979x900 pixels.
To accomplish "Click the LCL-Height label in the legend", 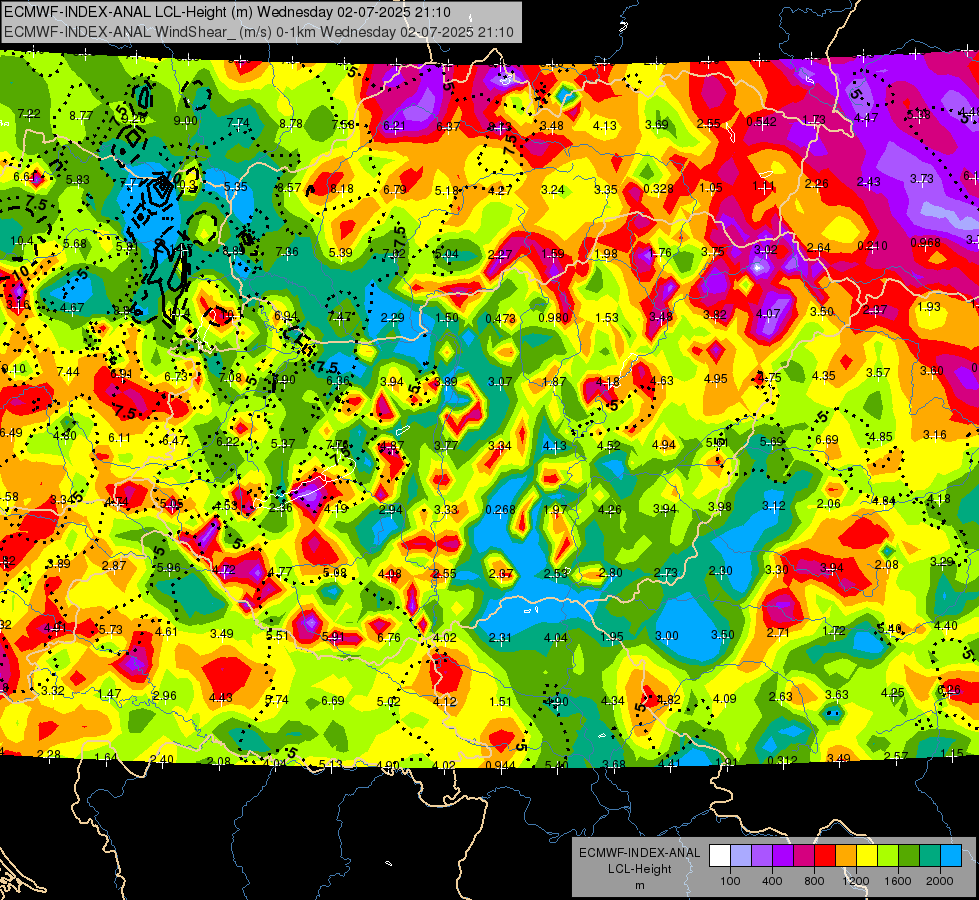I will pos(639,869).
